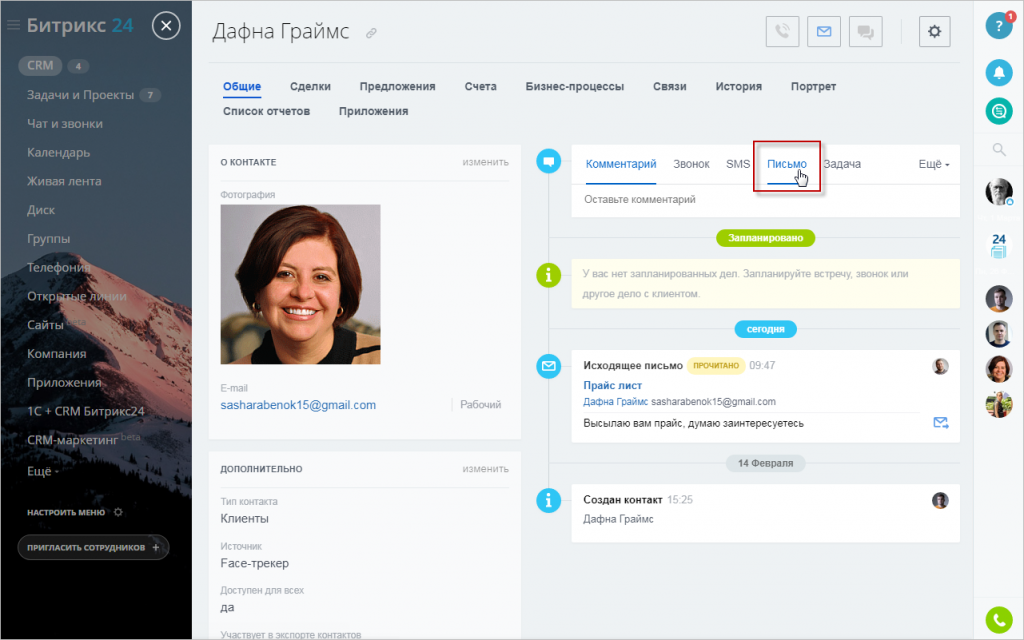Image resolution: width=1024 pixels, height=640 pixels.
Task: Open 1С + CRM Битрикс24 in sidebar
Action: click(x=86, y=411)
